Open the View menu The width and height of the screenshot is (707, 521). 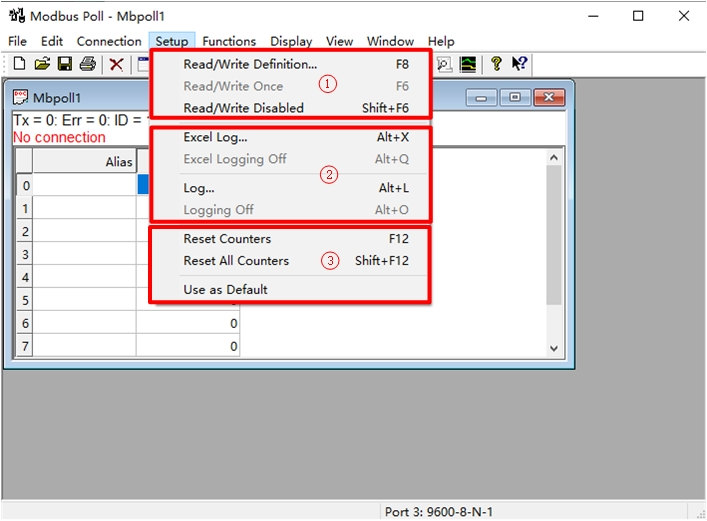340,41
